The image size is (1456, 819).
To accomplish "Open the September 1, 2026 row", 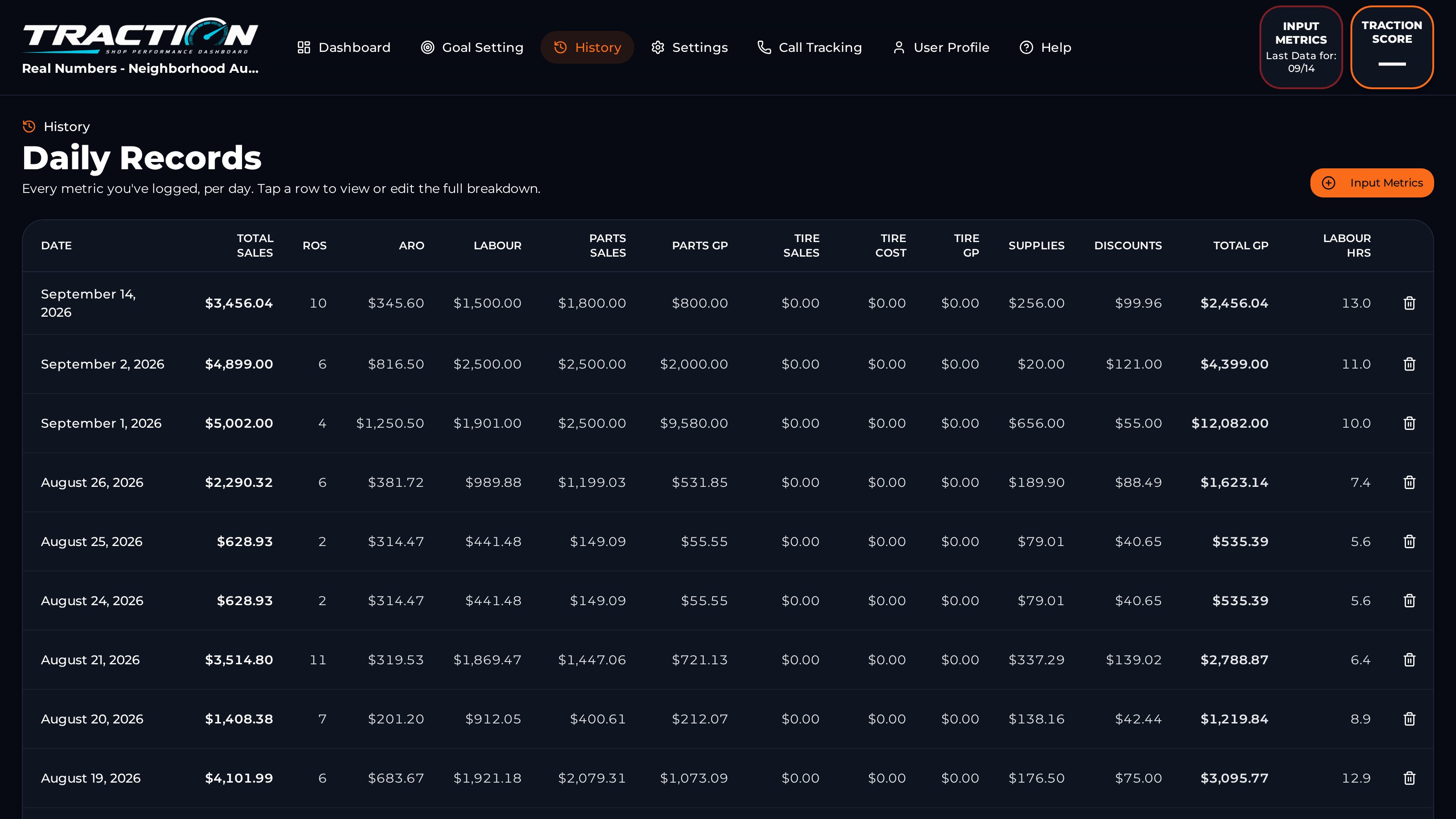I will coord(728,423).
